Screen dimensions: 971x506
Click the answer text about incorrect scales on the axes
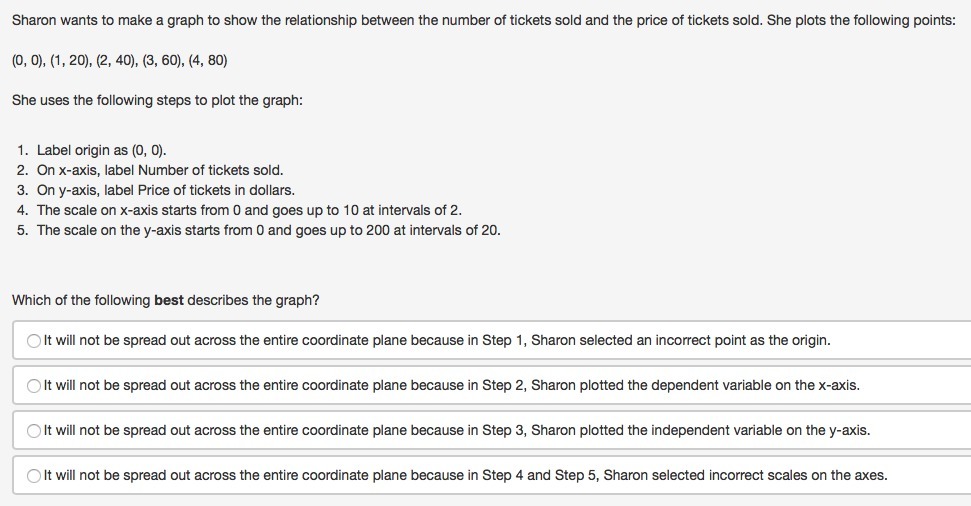[x=466, y=476]
